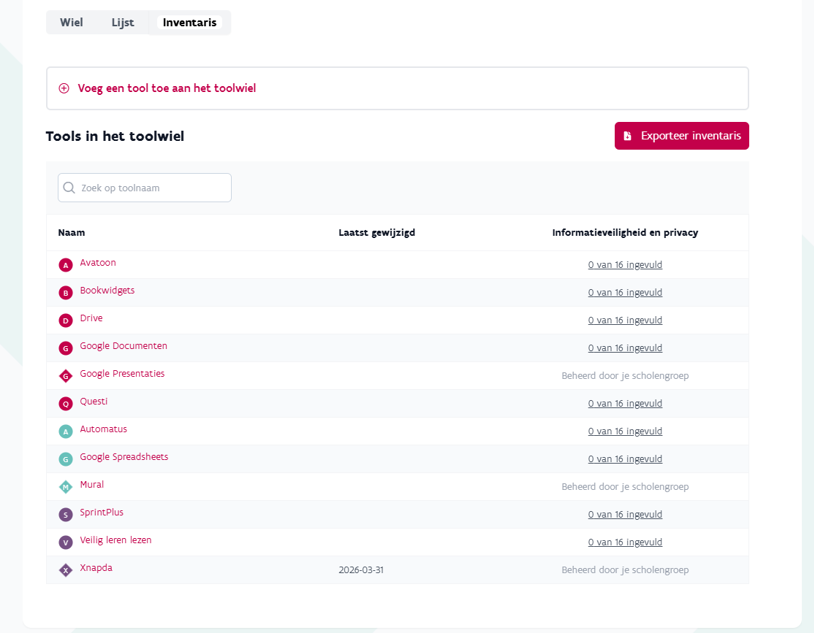This screenshot has width=814, height=633.
Task: Open the Questi tool link
Action: click(x=93, y=401)
